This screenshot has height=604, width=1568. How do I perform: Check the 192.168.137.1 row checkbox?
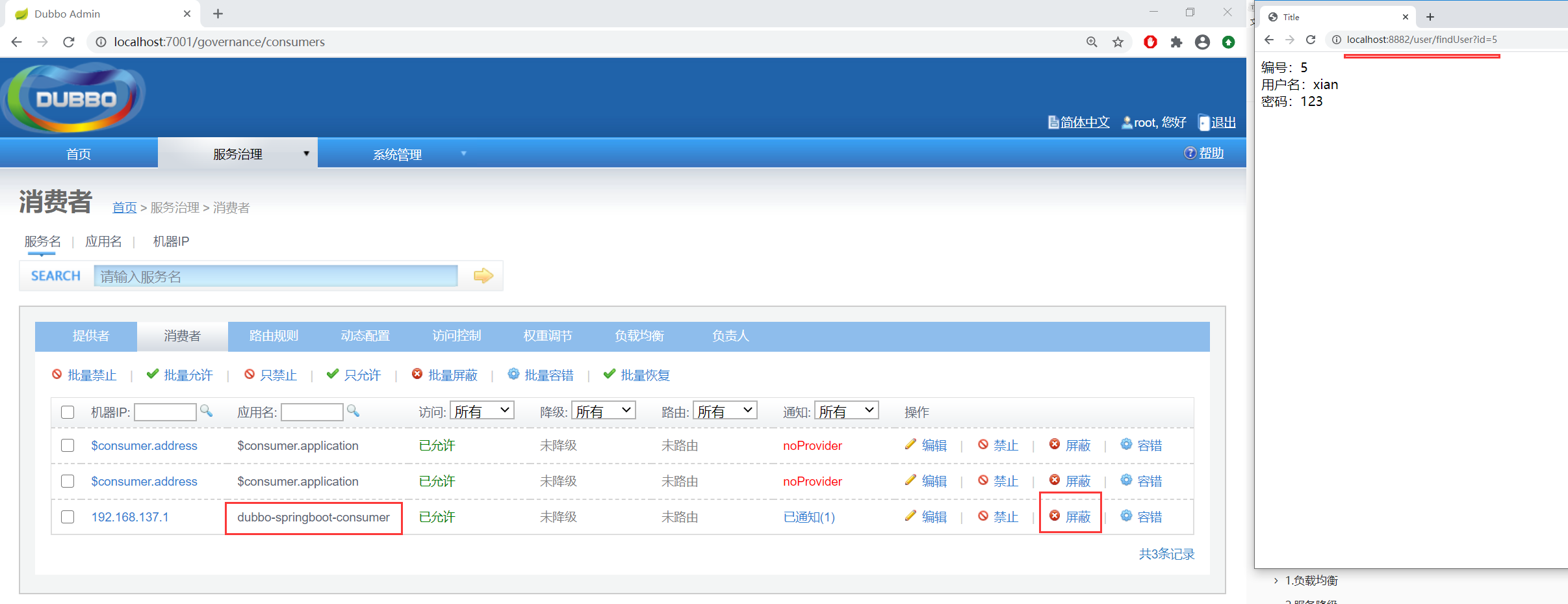point(68,517)
